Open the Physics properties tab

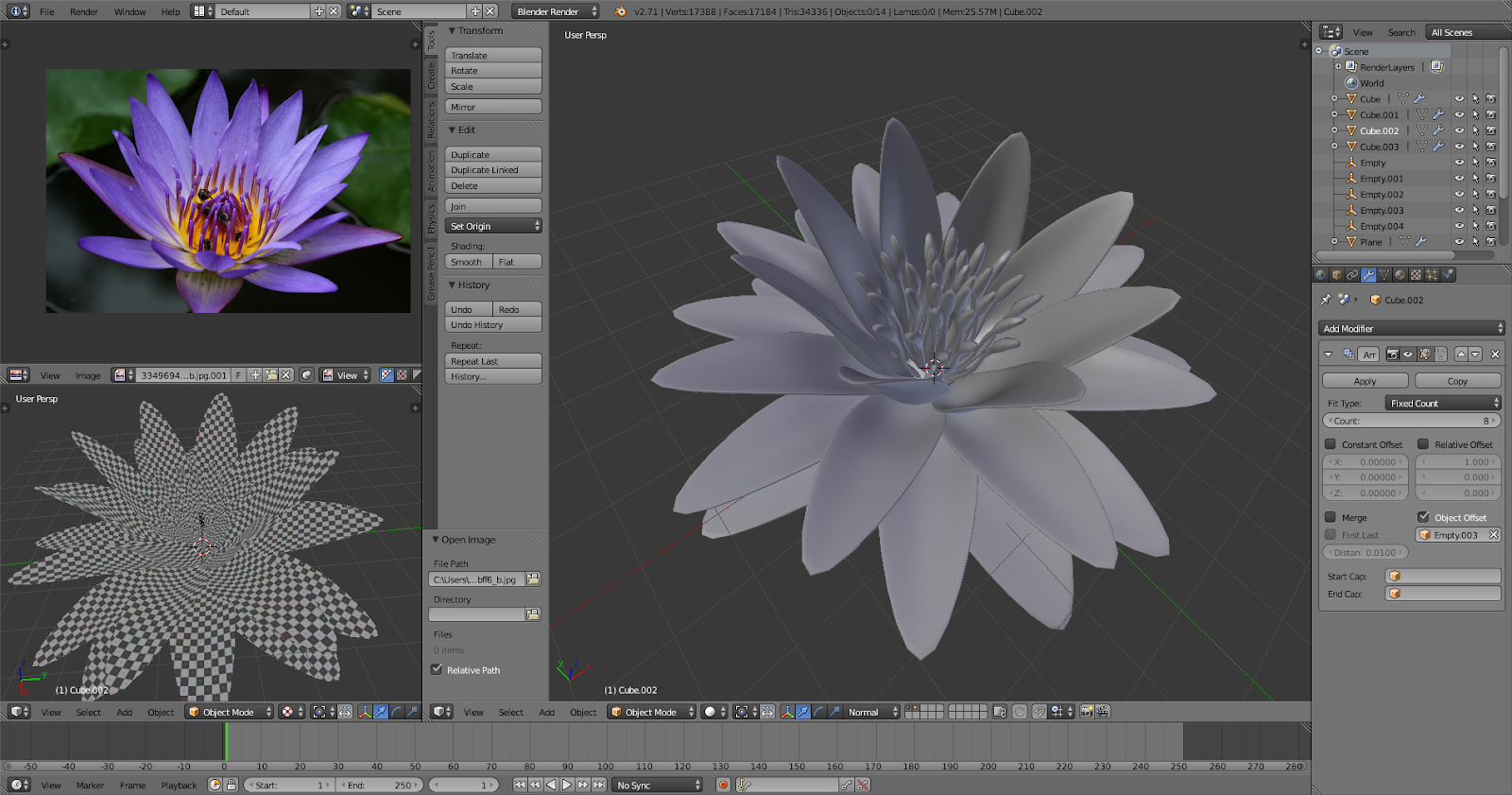(1448, 275)
